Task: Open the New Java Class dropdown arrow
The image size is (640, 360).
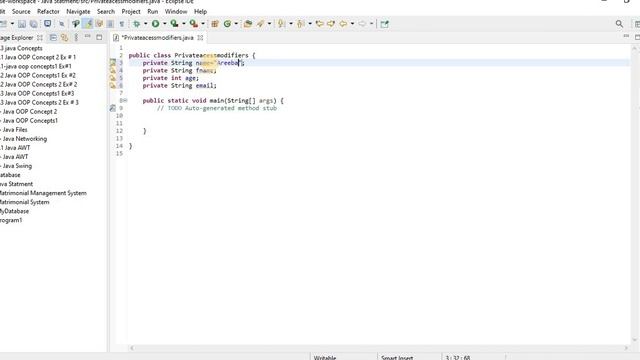Action: point(236,24)
